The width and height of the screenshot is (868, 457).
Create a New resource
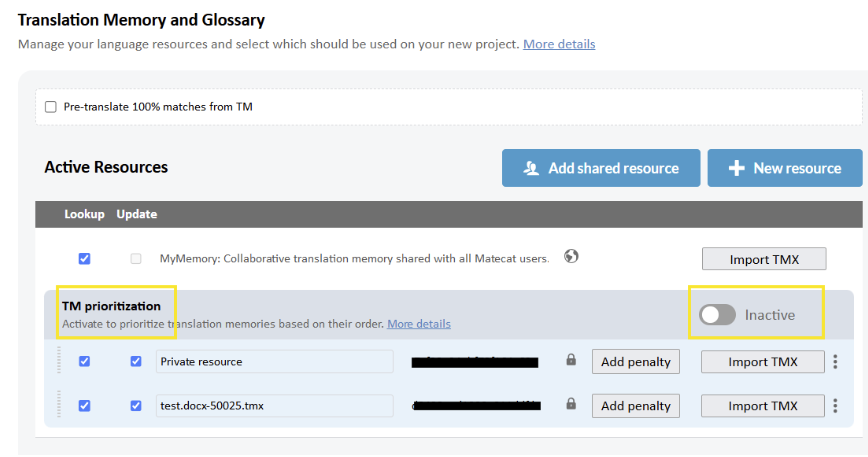[x=784, y=168]
